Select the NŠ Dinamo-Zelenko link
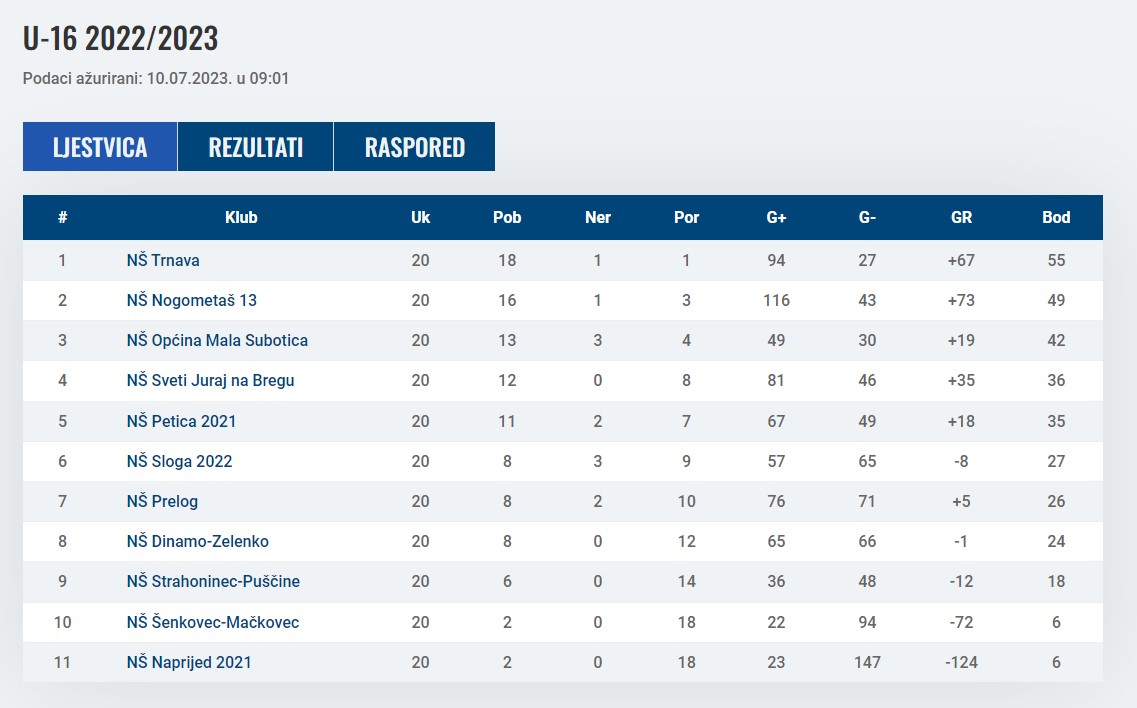 click(x=197, y=541)
